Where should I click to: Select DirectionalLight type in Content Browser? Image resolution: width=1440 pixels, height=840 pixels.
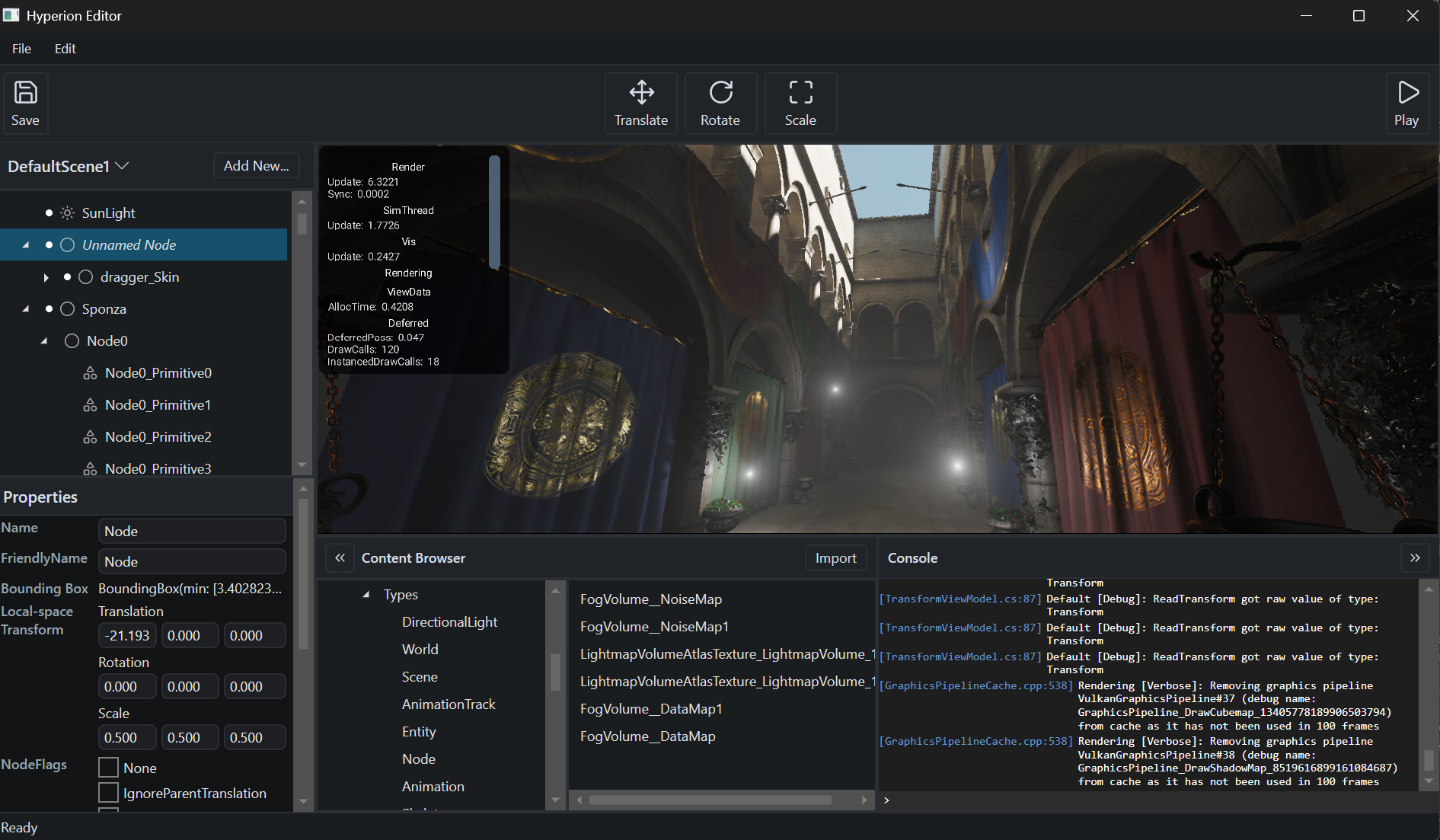pyautogui.click(x=449, y=622)
